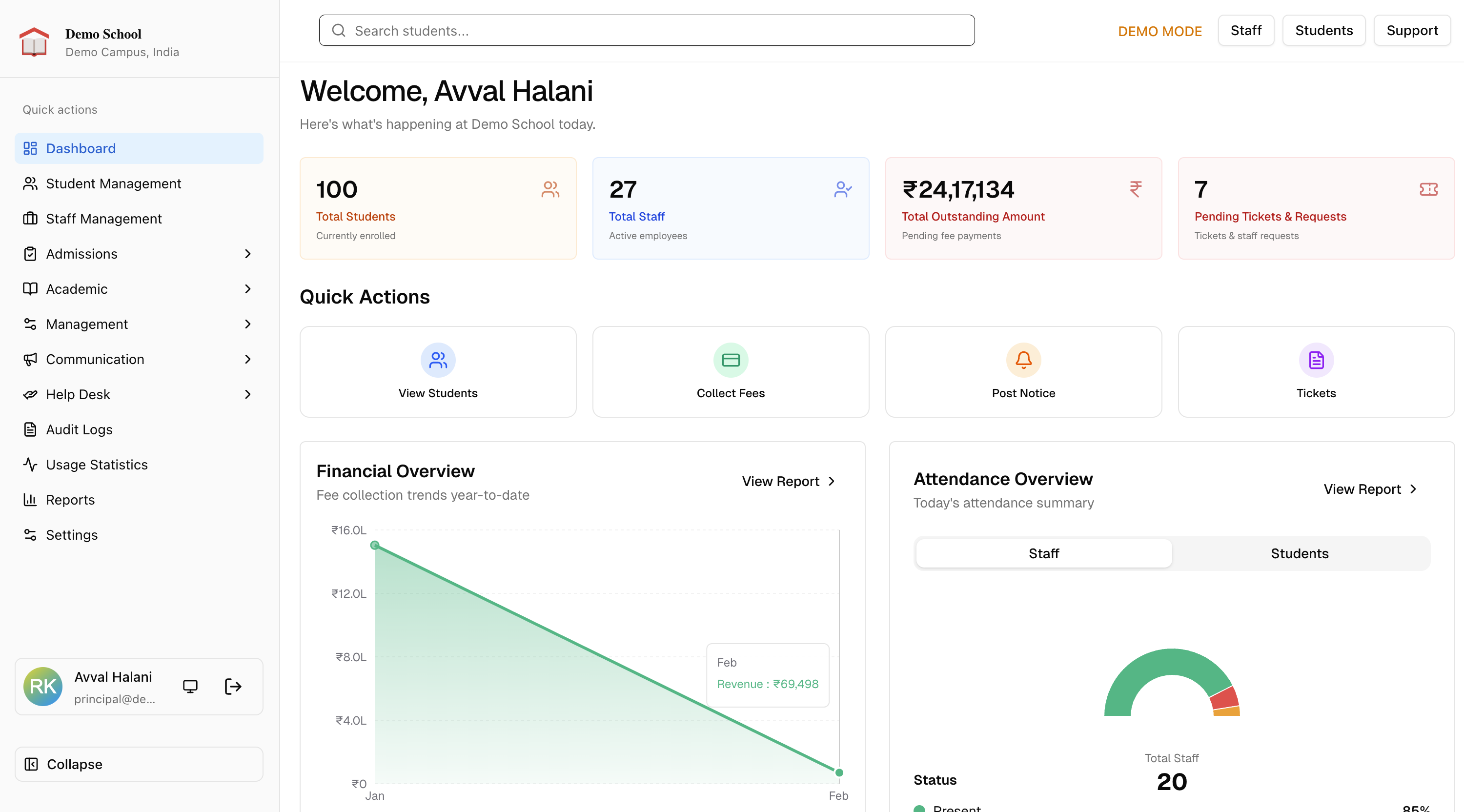This screenshot has width=1464, height=812.
Task: Expand the Admissions submenu
Action: pos(139,254)
